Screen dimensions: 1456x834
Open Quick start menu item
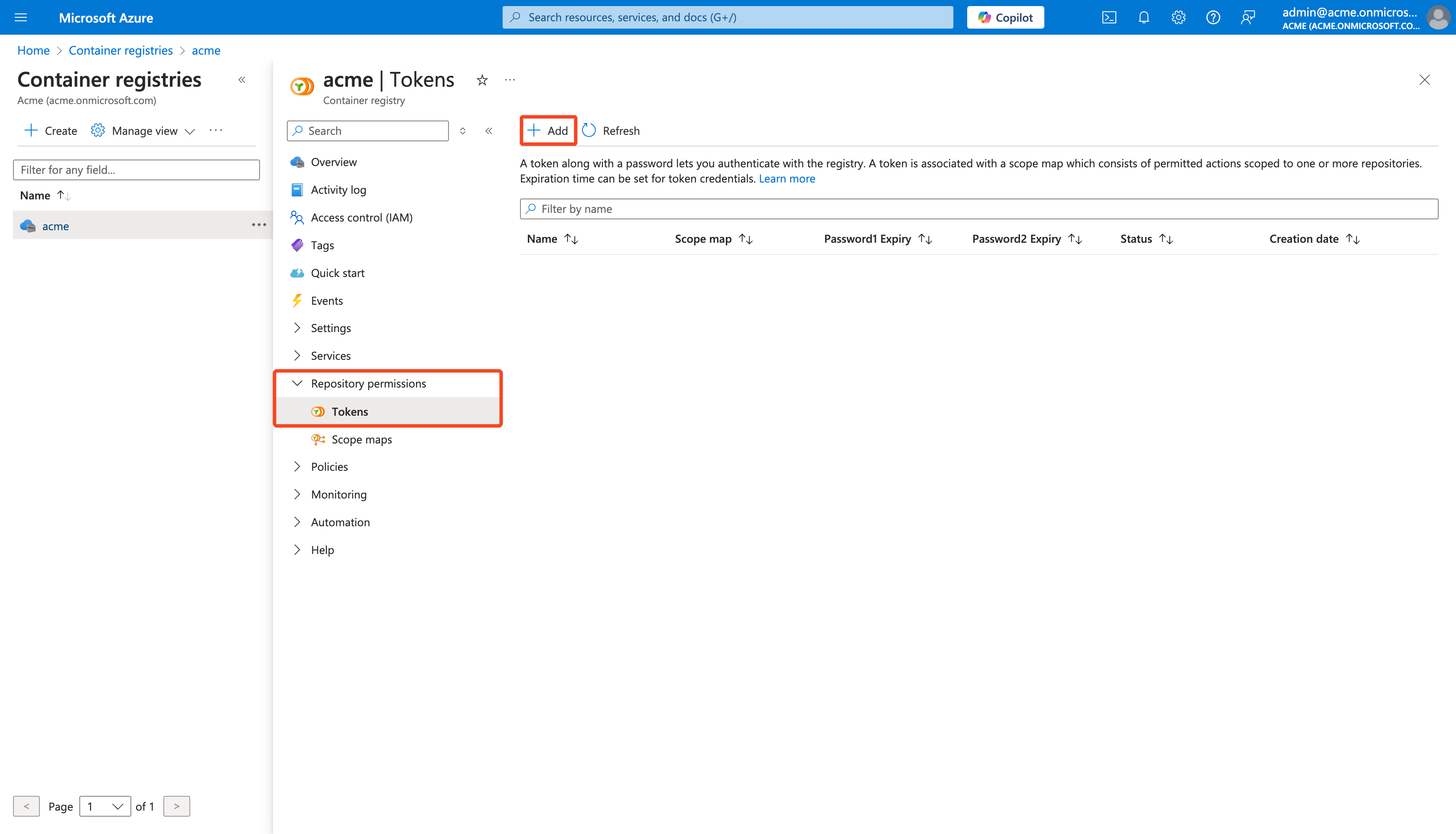click(x=337, y=273)
